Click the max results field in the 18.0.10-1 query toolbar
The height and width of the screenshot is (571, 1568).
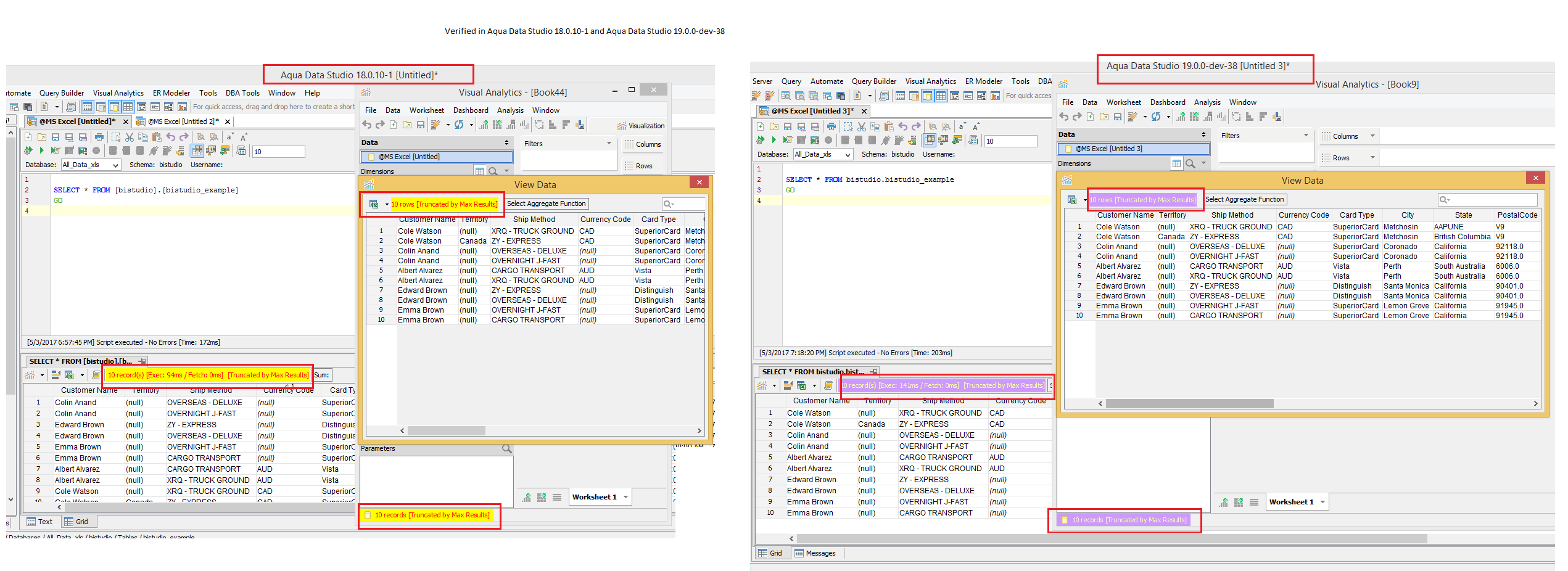coord(278,152)
